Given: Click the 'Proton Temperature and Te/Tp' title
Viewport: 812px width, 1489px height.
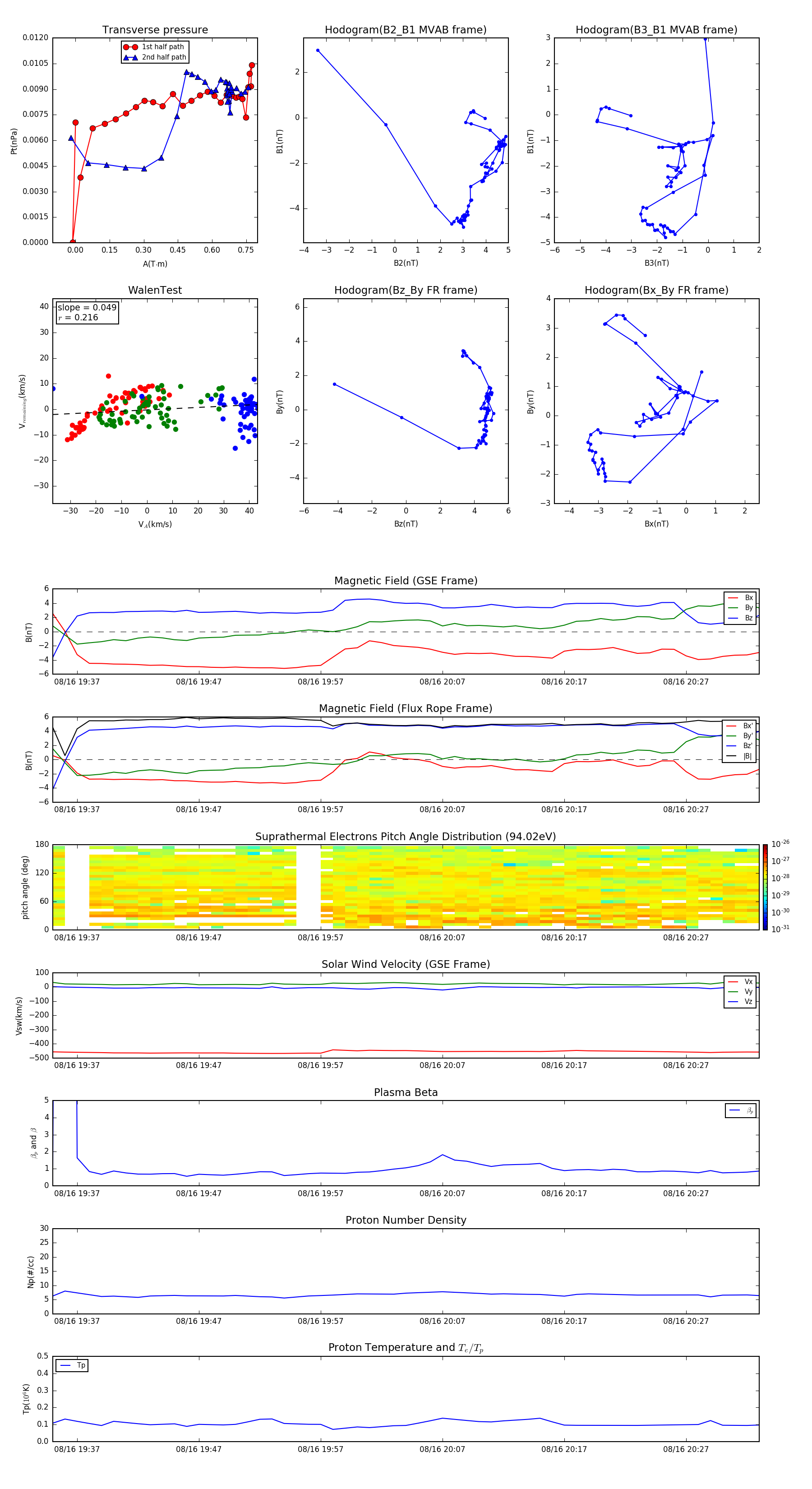Looking at the screenshot, I should pos(406,1347).
